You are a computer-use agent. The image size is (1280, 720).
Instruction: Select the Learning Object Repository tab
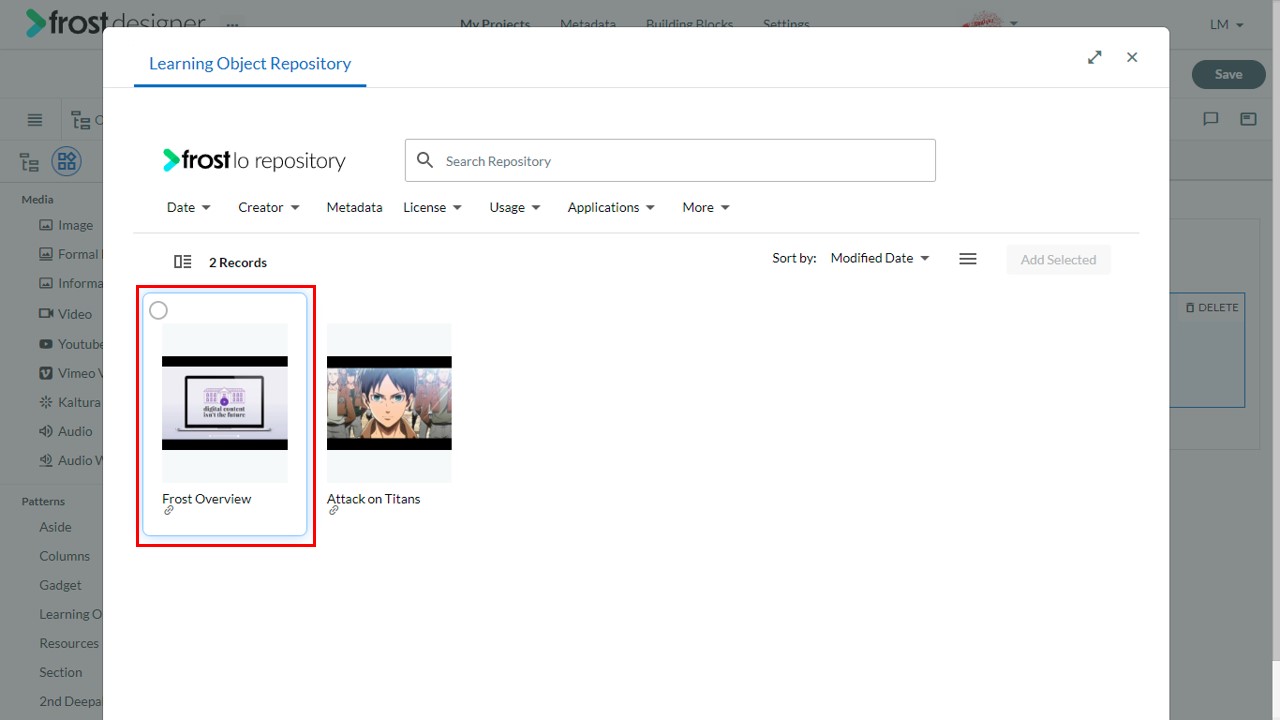coord(250,63)
